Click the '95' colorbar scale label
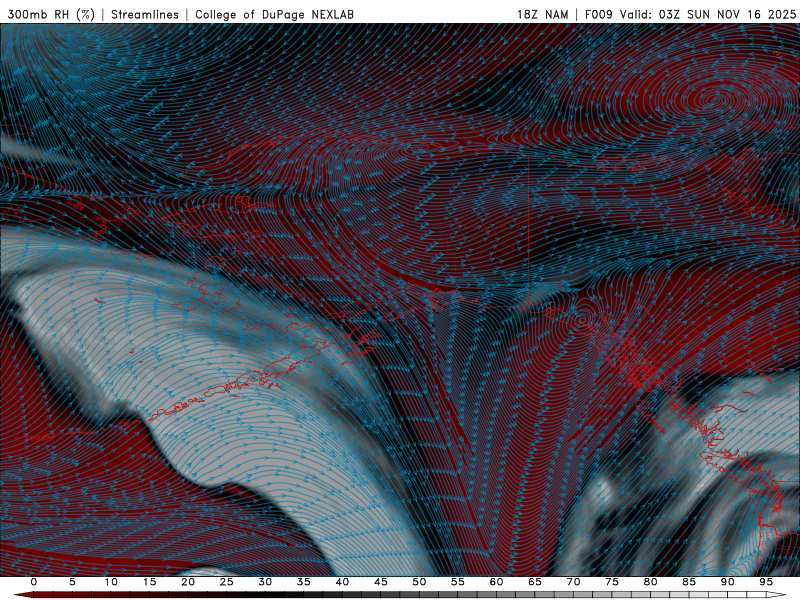The height and width of the screenshot is (600, 800). click(x=766, y=582)
